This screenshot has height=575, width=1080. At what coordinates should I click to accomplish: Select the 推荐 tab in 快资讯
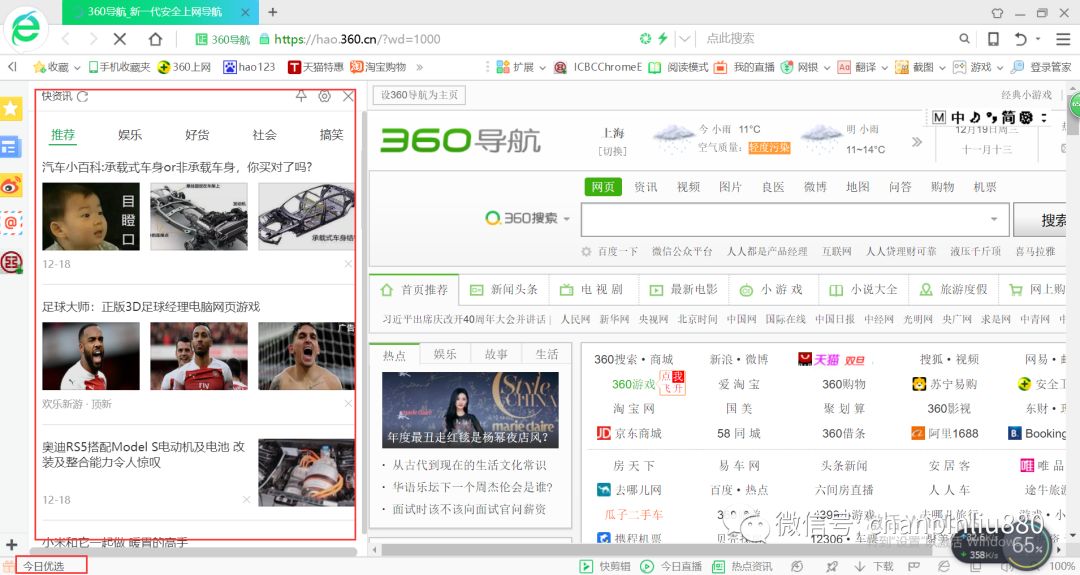point(63,135)
